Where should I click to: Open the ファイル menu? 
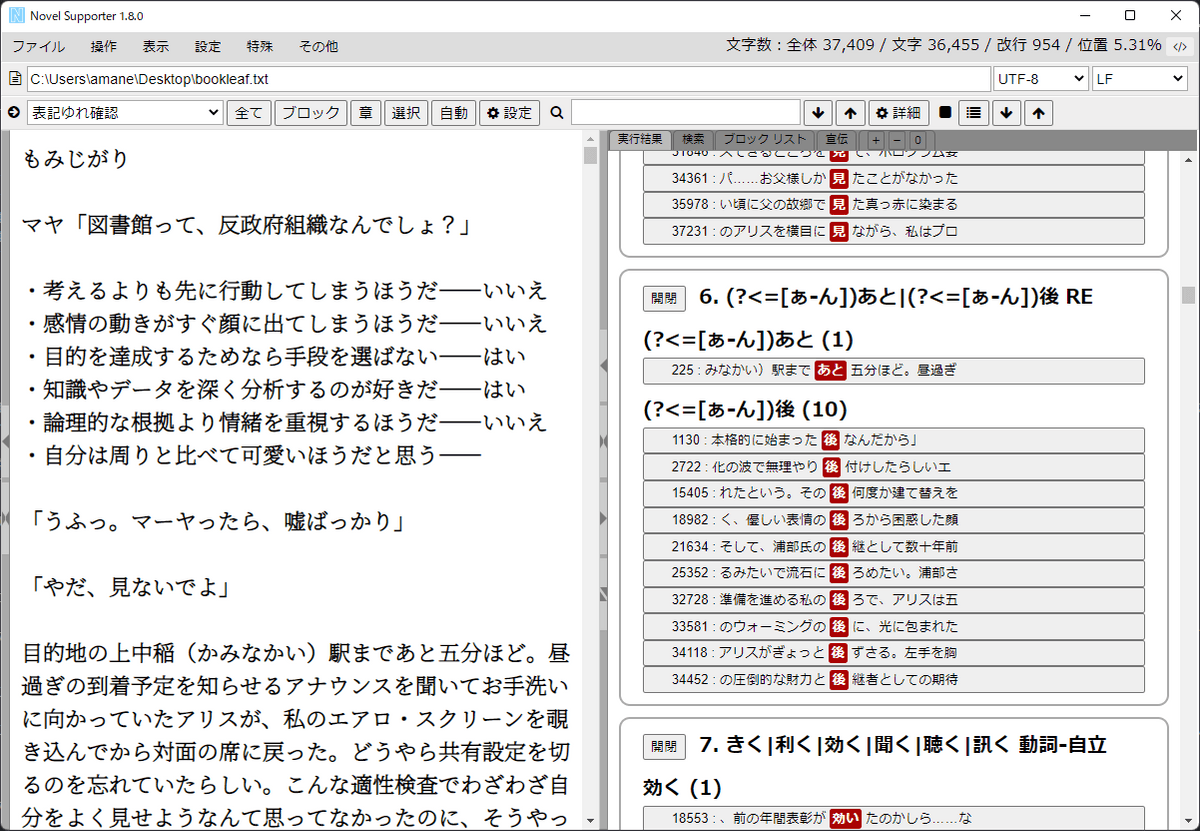[x=38, y=46]
